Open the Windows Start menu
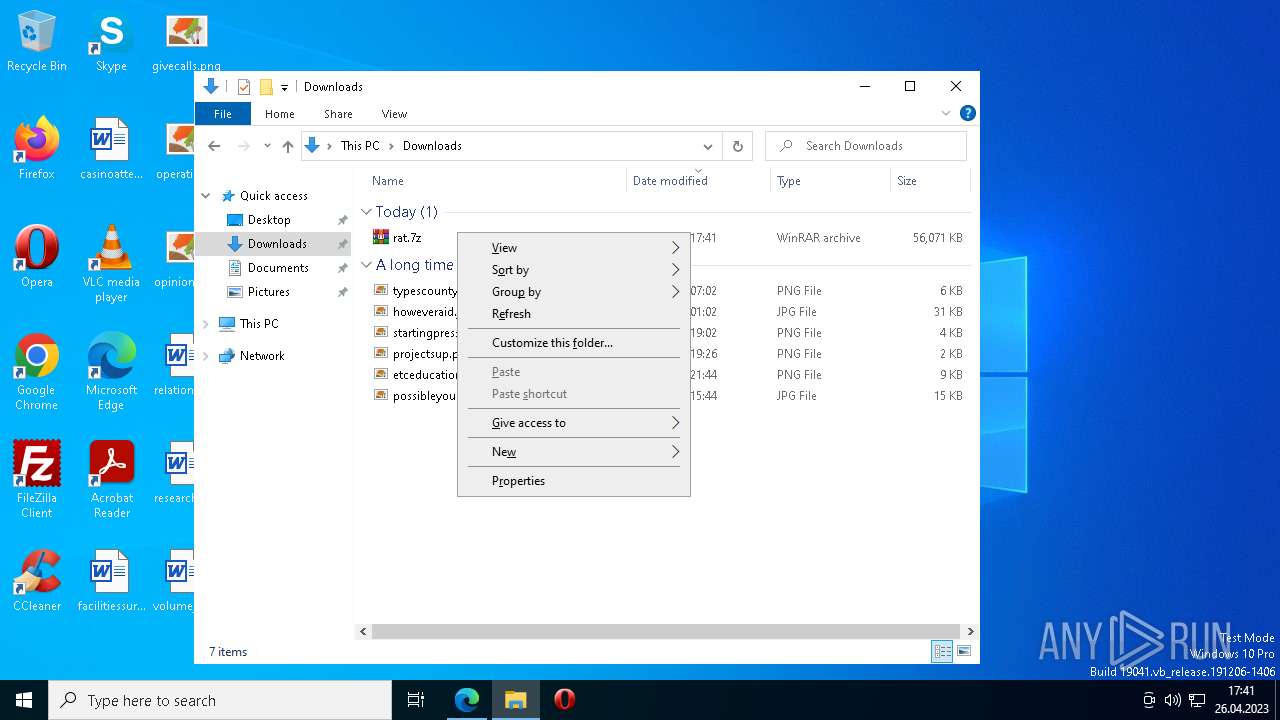This screenshot has height=720, width=1280. click(24, 700)
